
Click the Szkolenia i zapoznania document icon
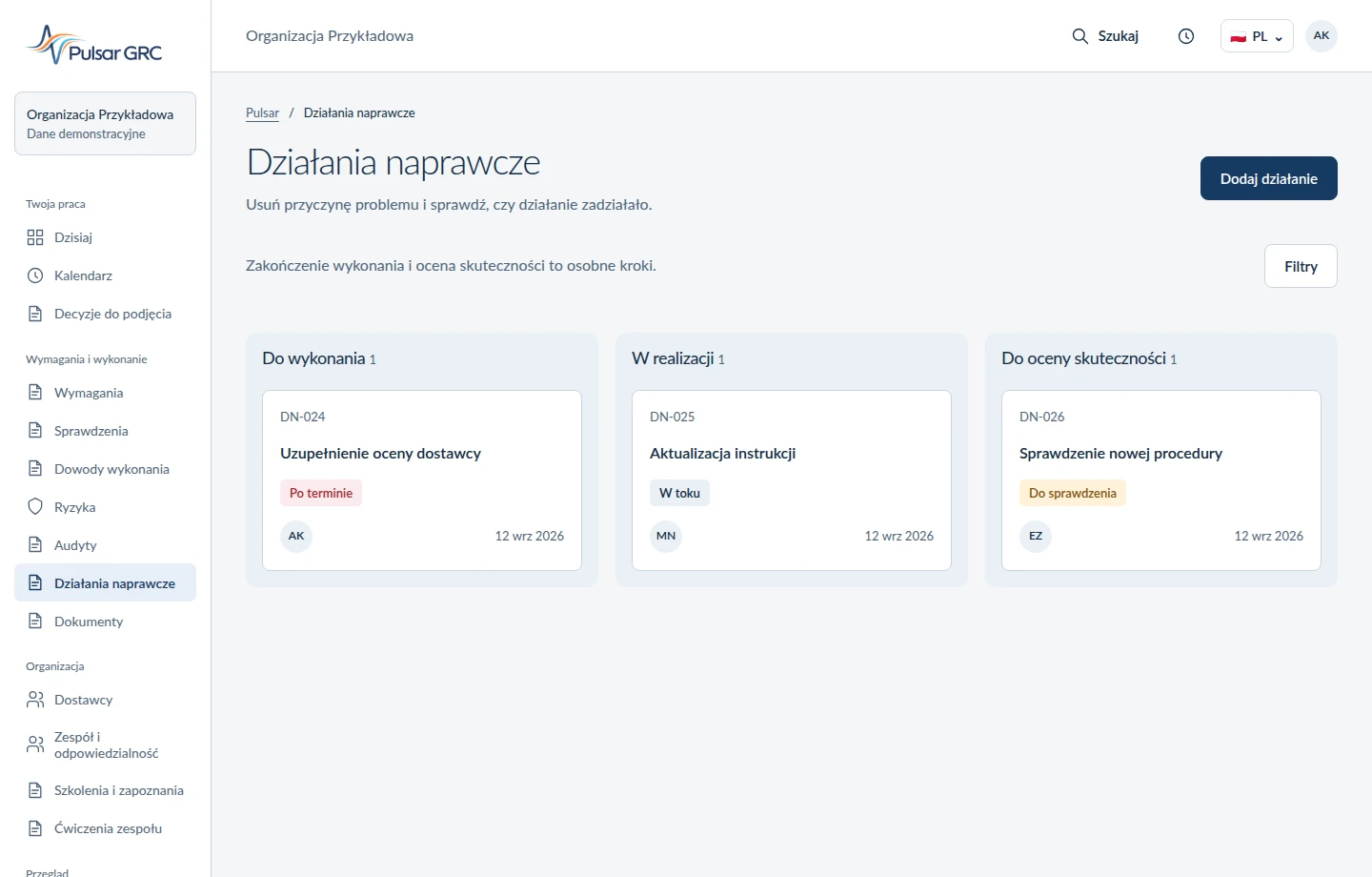tap(35, 790)
